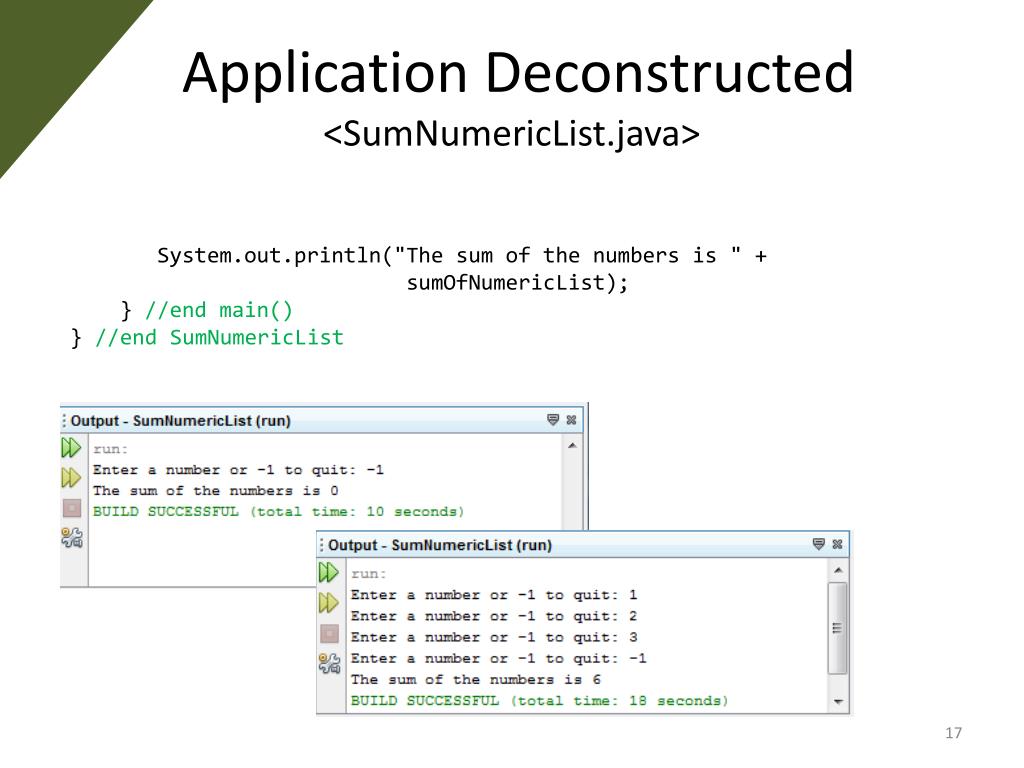Click 'Enter a number or -1 to quit: -1' in the right output
Screen dimensions: 1024x768
pyautogui.click(x=498, y=658)
